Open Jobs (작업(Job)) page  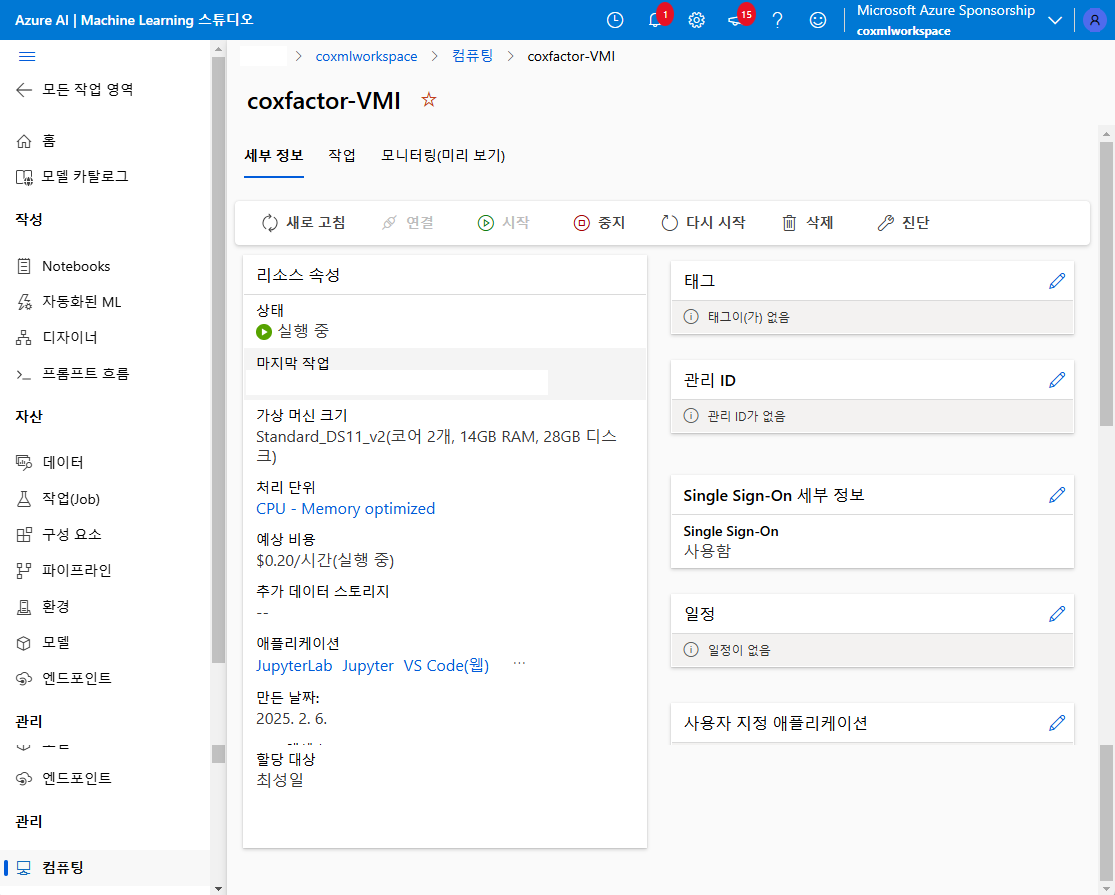point(58,498)
